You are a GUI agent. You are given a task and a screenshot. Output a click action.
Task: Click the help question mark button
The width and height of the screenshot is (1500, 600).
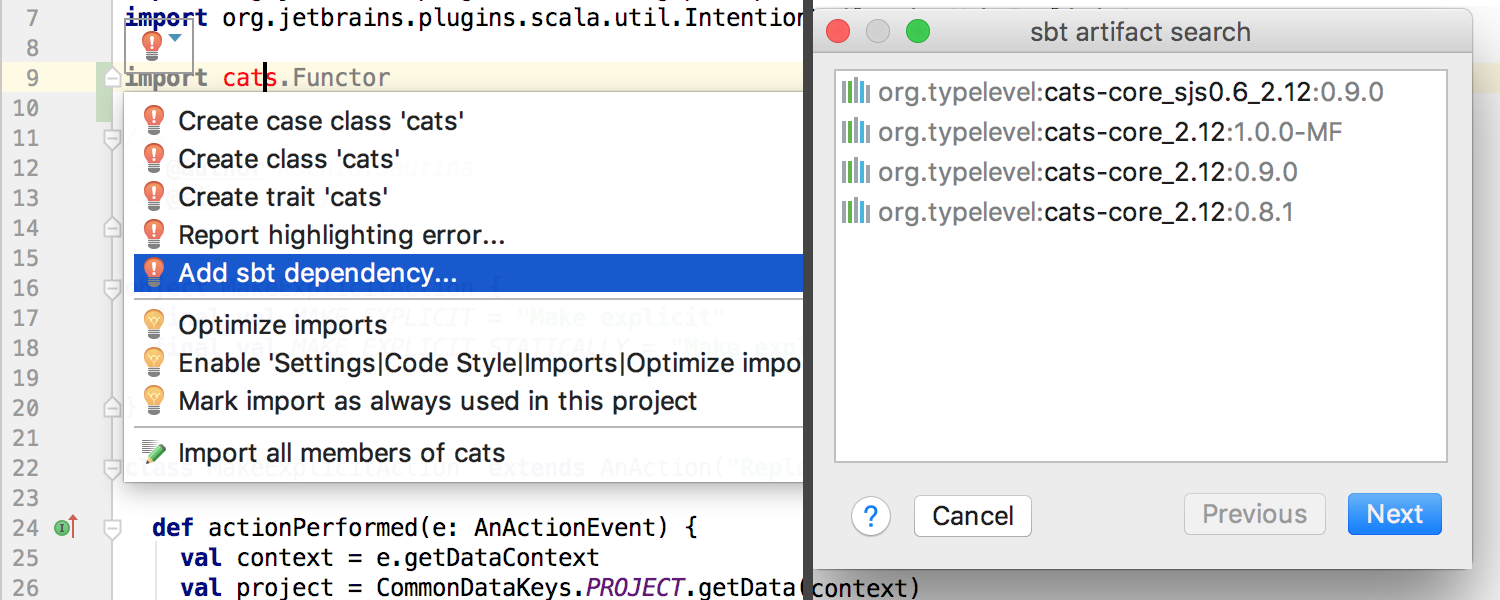coord(870,516)
